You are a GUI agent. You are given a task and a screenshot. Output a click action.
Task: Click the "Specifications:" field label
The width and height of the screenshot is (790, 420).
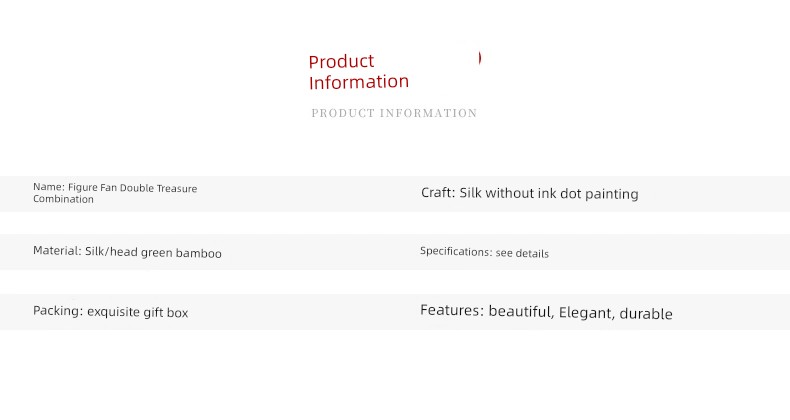click(x=456, y=252)
